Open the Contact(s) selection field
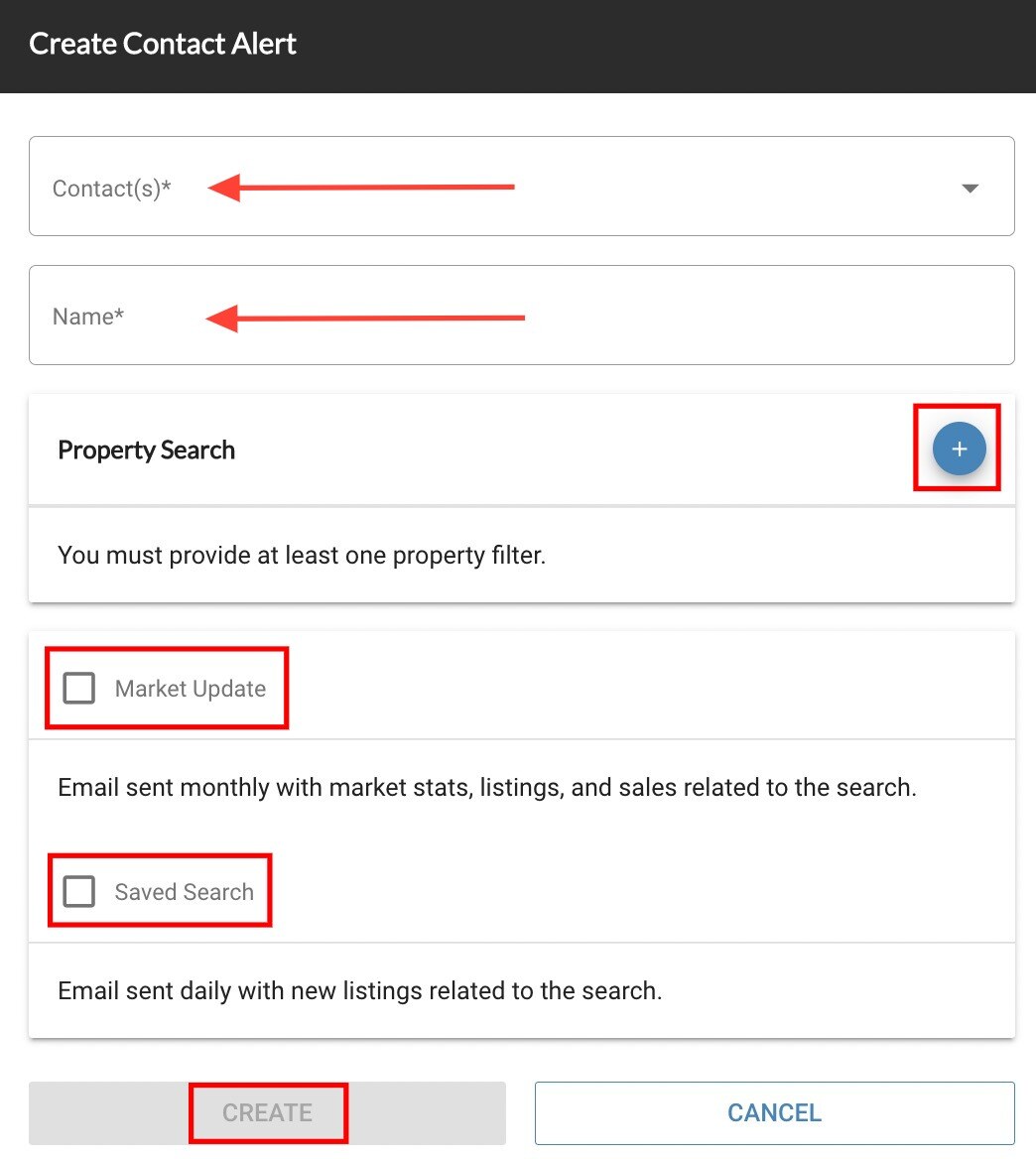Image resolution: width=1036 pixels, height=1159 pixels. point(522,187)
